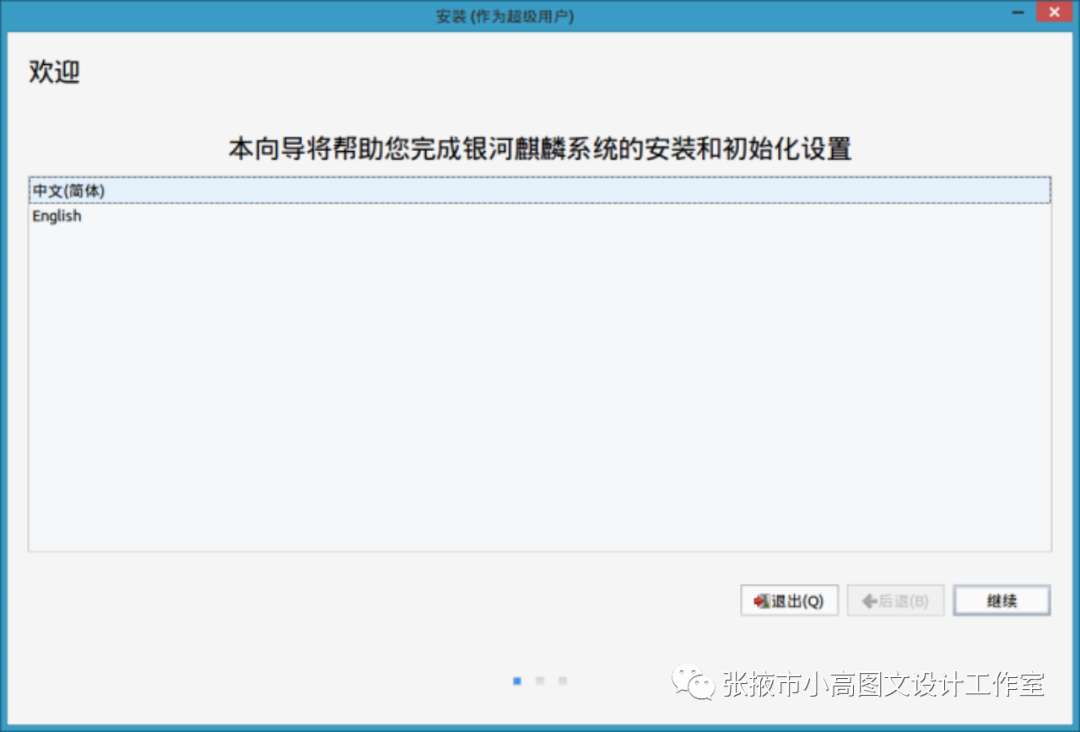
Task: Click the 退出(Q) quit button
Action: click(x=789, y=600)
